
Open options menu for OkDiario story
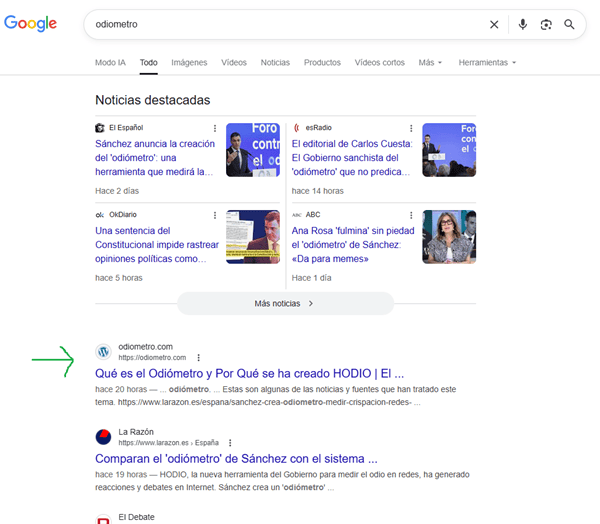tap(215, 215)
